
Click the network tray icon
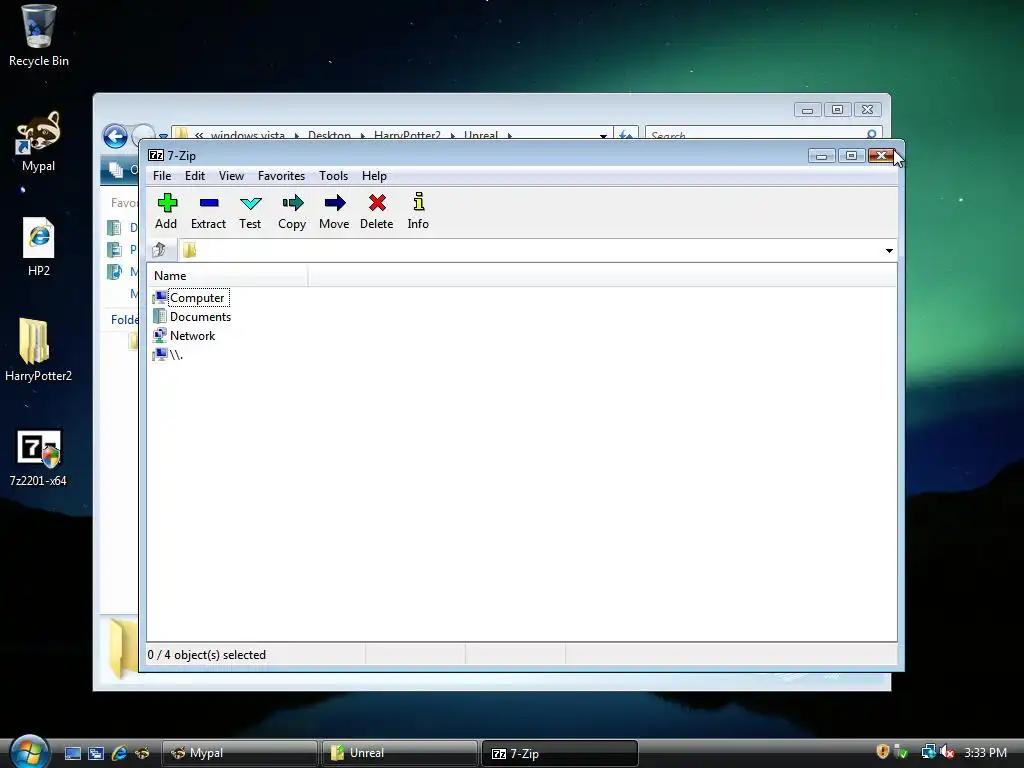point(928,752)
